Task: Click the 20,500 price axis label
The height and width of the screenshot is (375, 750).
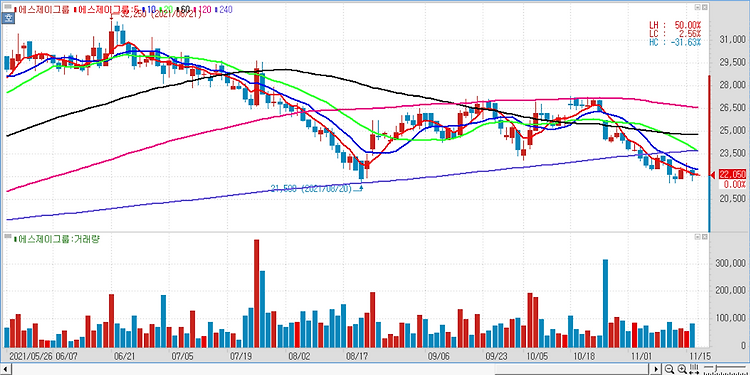Action: click(x=732, y=198)
